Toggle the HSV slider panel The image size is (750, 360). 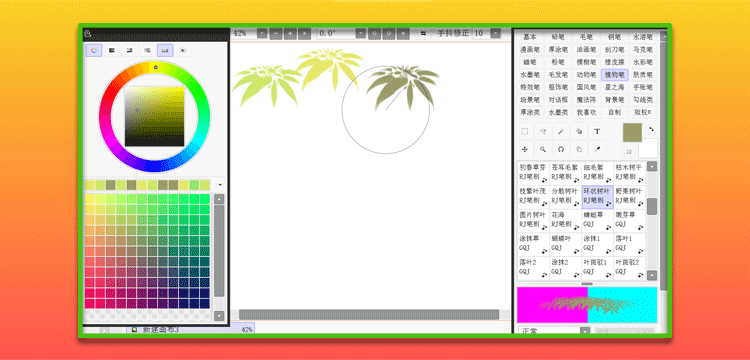(x=130, y=50)
